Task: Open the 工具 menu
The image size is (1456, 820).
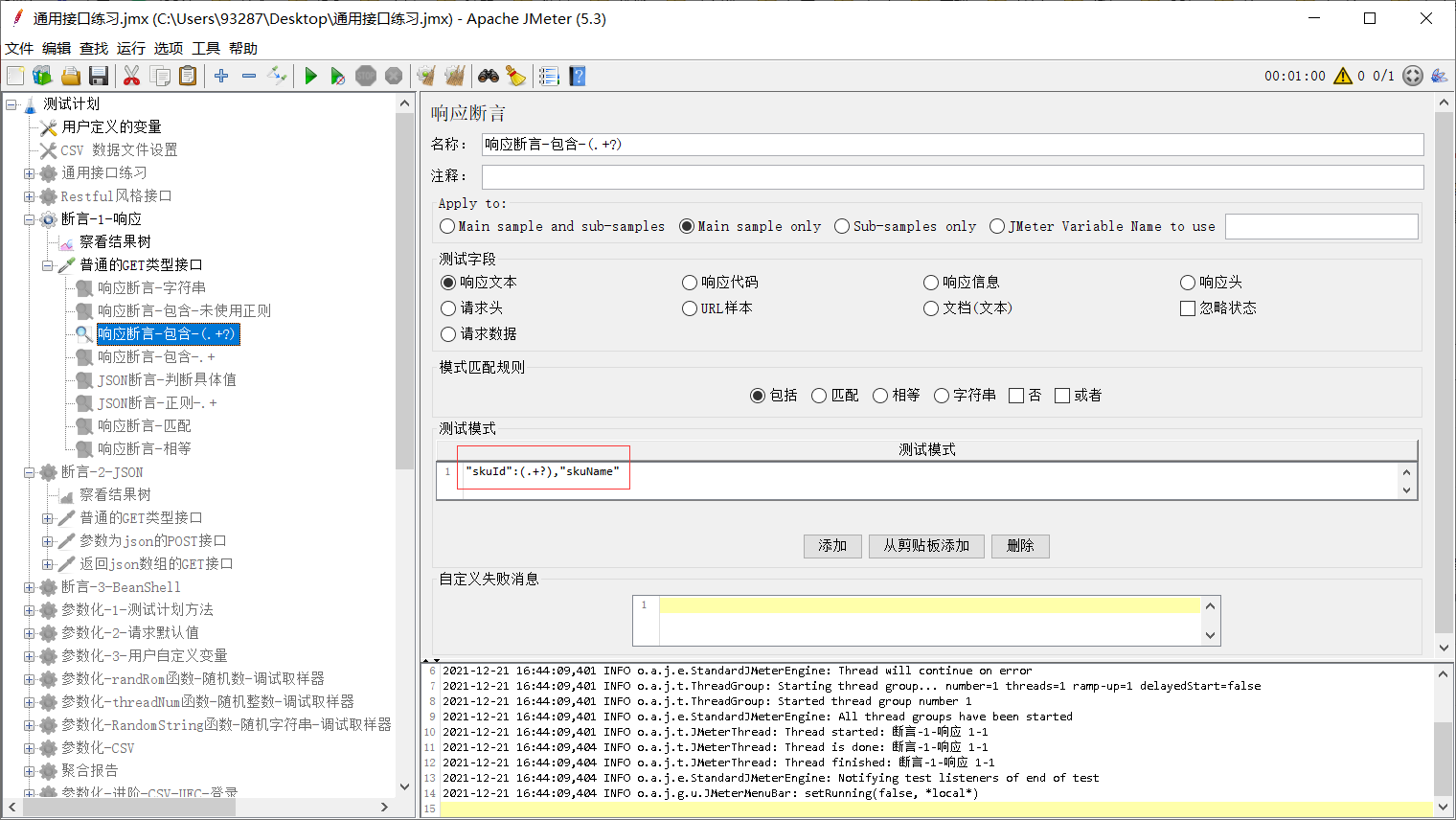Action: (206, 48)
